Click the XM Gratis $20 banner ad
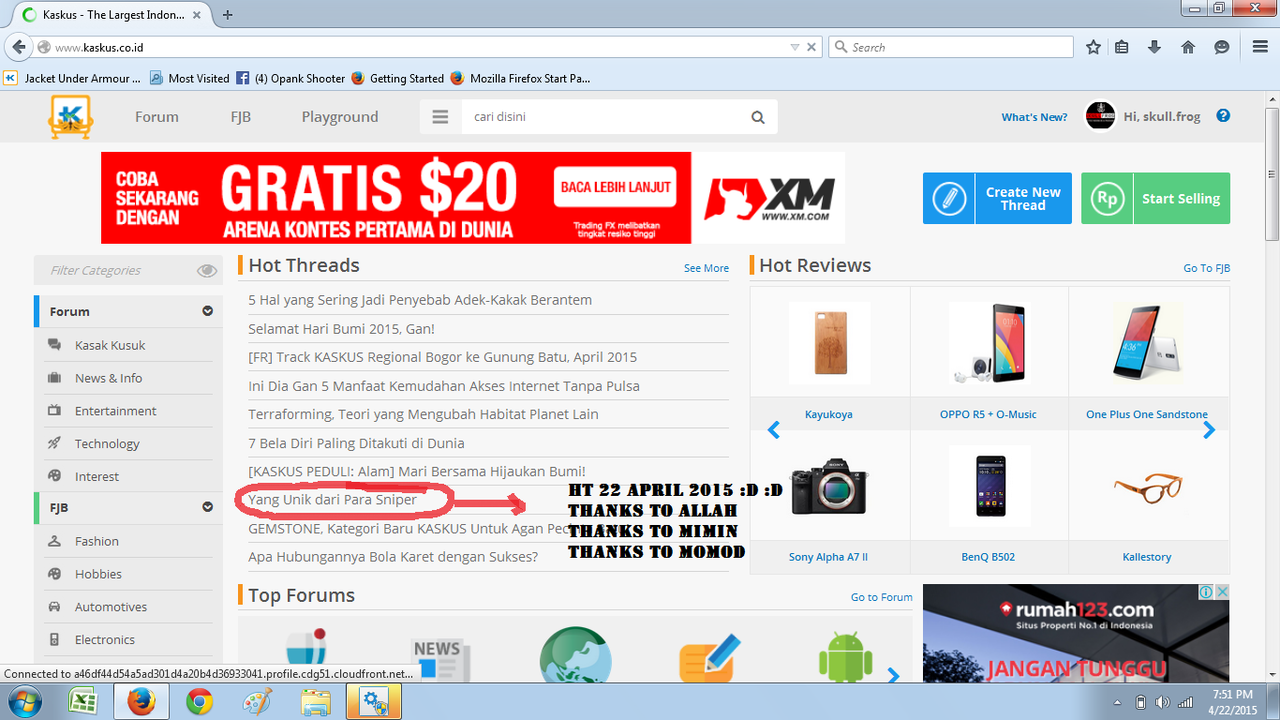 click(x=473, y=198)
